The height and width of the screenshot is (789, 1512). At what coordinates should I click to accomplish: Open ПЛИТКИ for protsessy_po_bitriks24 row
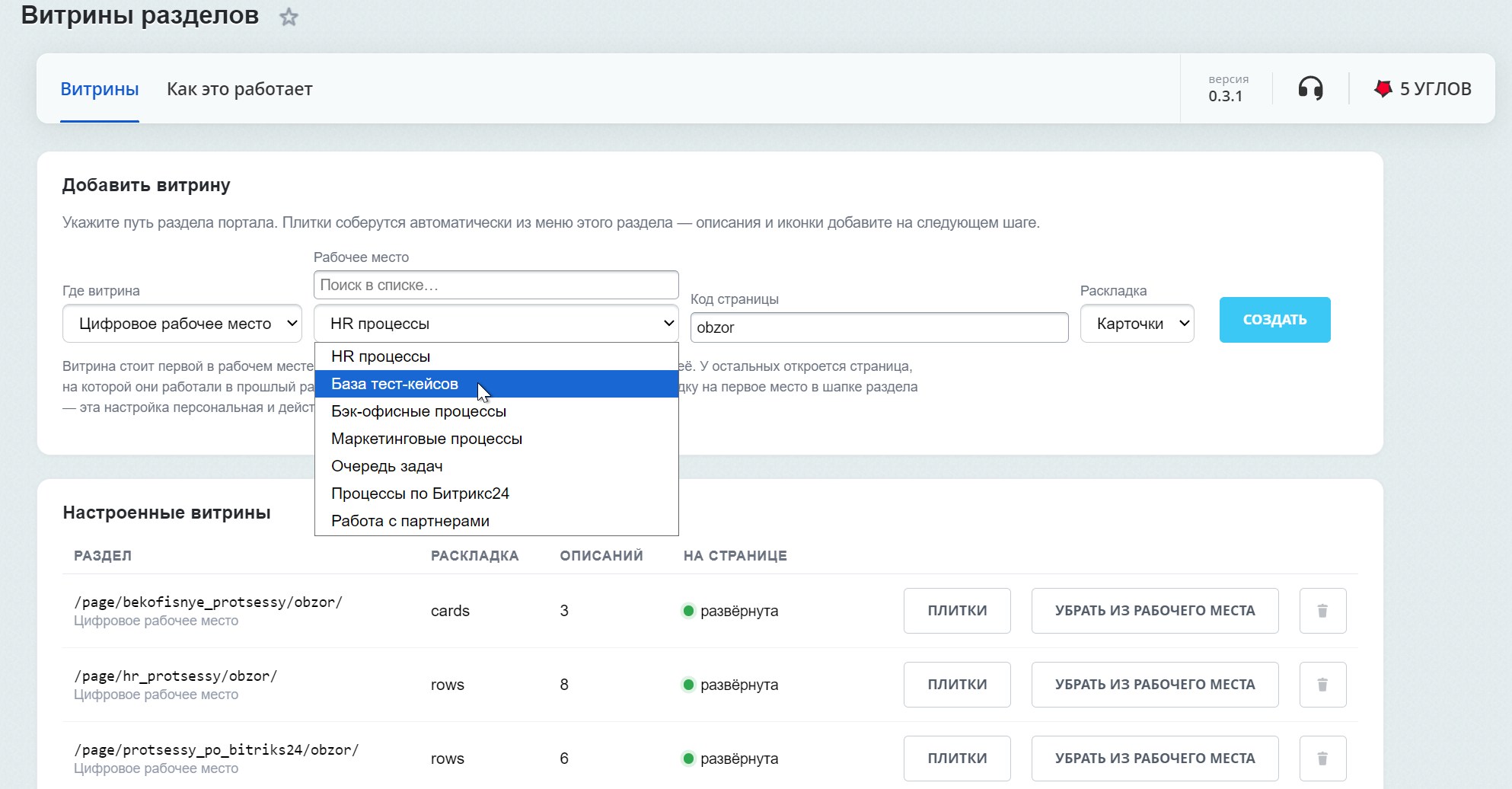point(957,759)
